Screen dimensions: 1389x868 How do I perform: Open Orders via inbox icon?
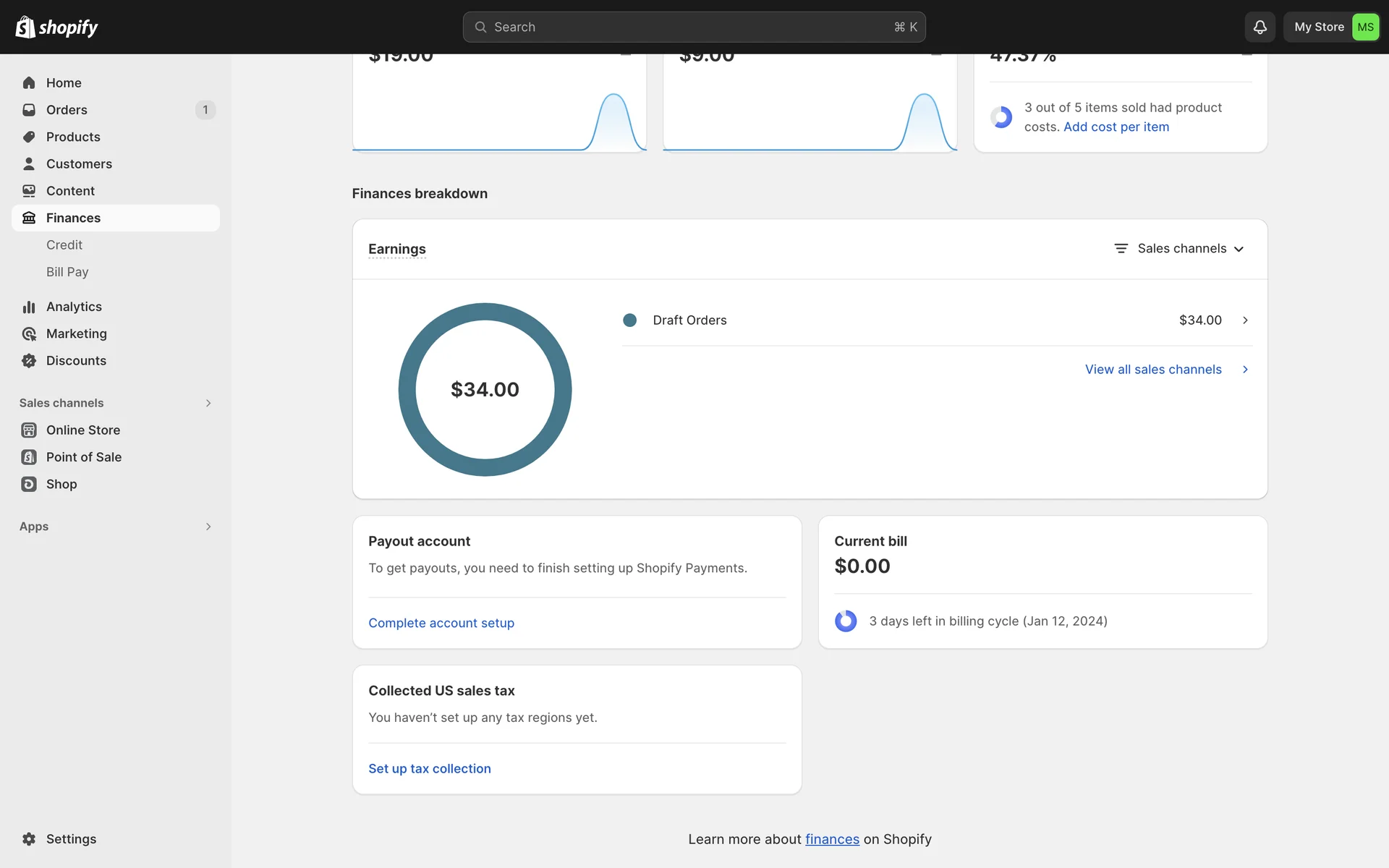click(29, 110)
